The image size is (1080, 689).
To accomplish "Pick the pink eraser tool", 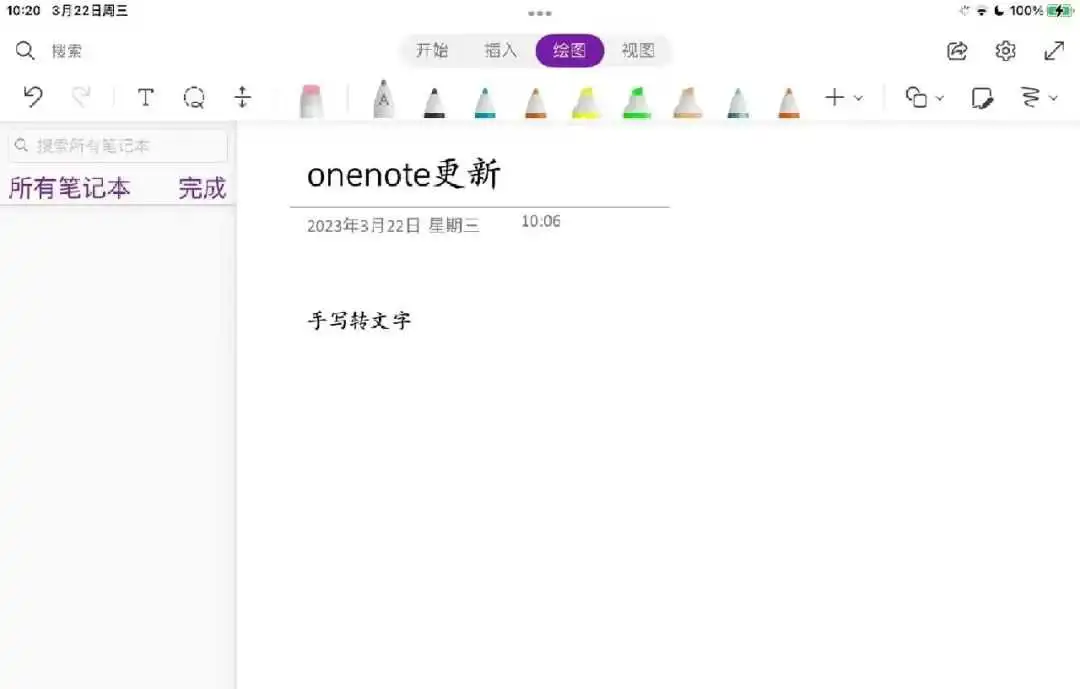I will click(311, 101).
